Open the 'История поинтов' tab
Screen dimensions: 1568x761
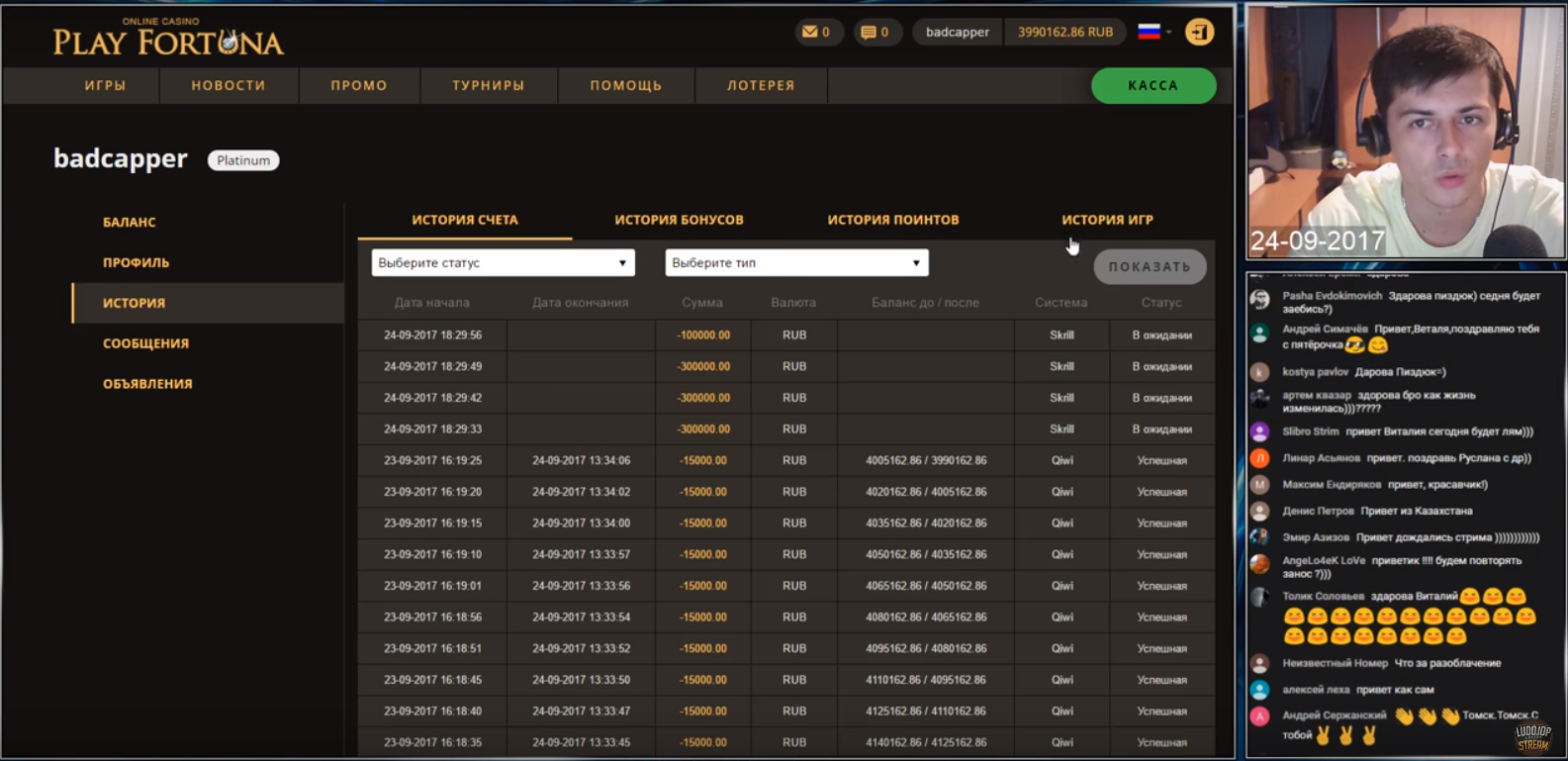tap(892, 220)
